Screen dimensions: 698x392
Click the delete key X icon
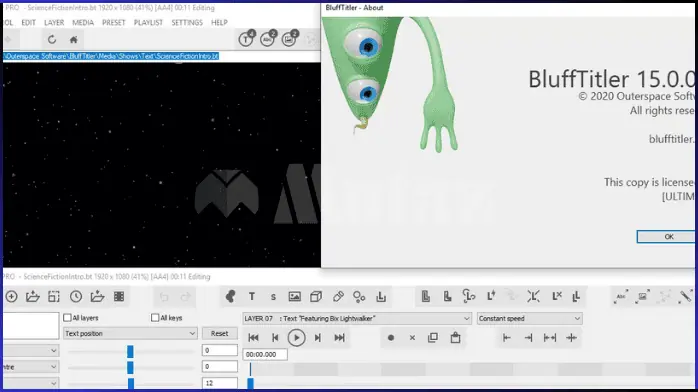coord(412,338)
